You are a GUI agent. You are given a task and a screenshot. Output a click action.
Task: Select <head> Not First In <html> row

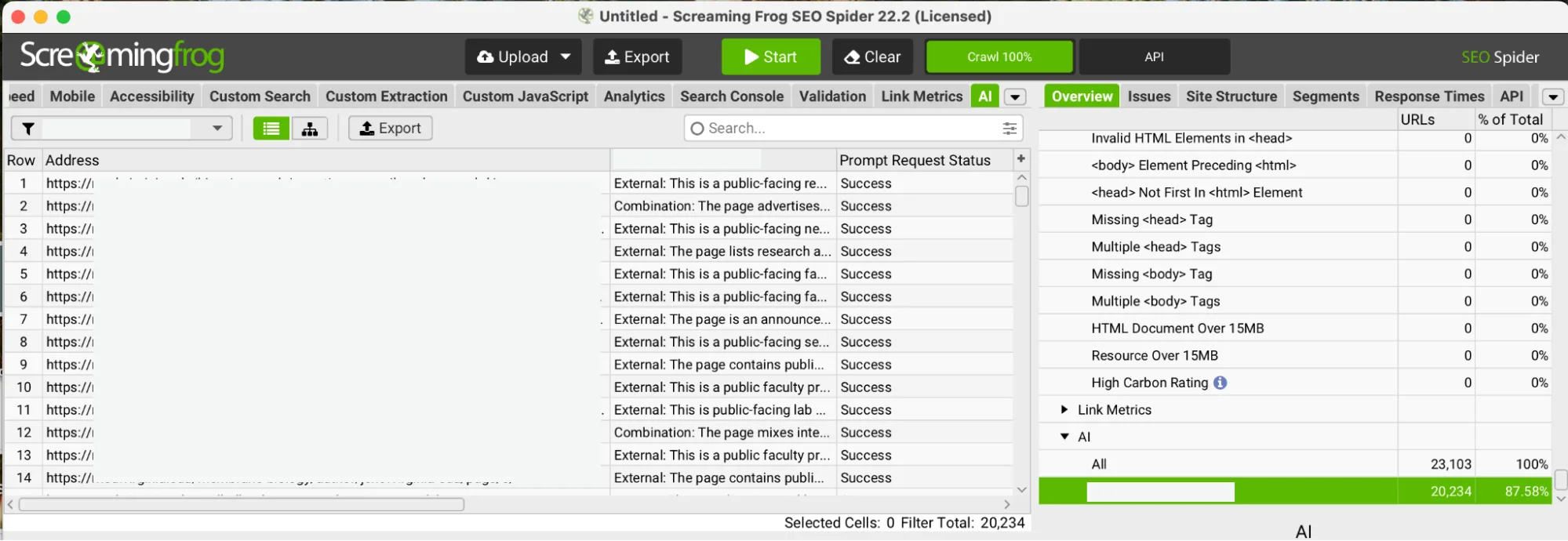click(1295, 192)
